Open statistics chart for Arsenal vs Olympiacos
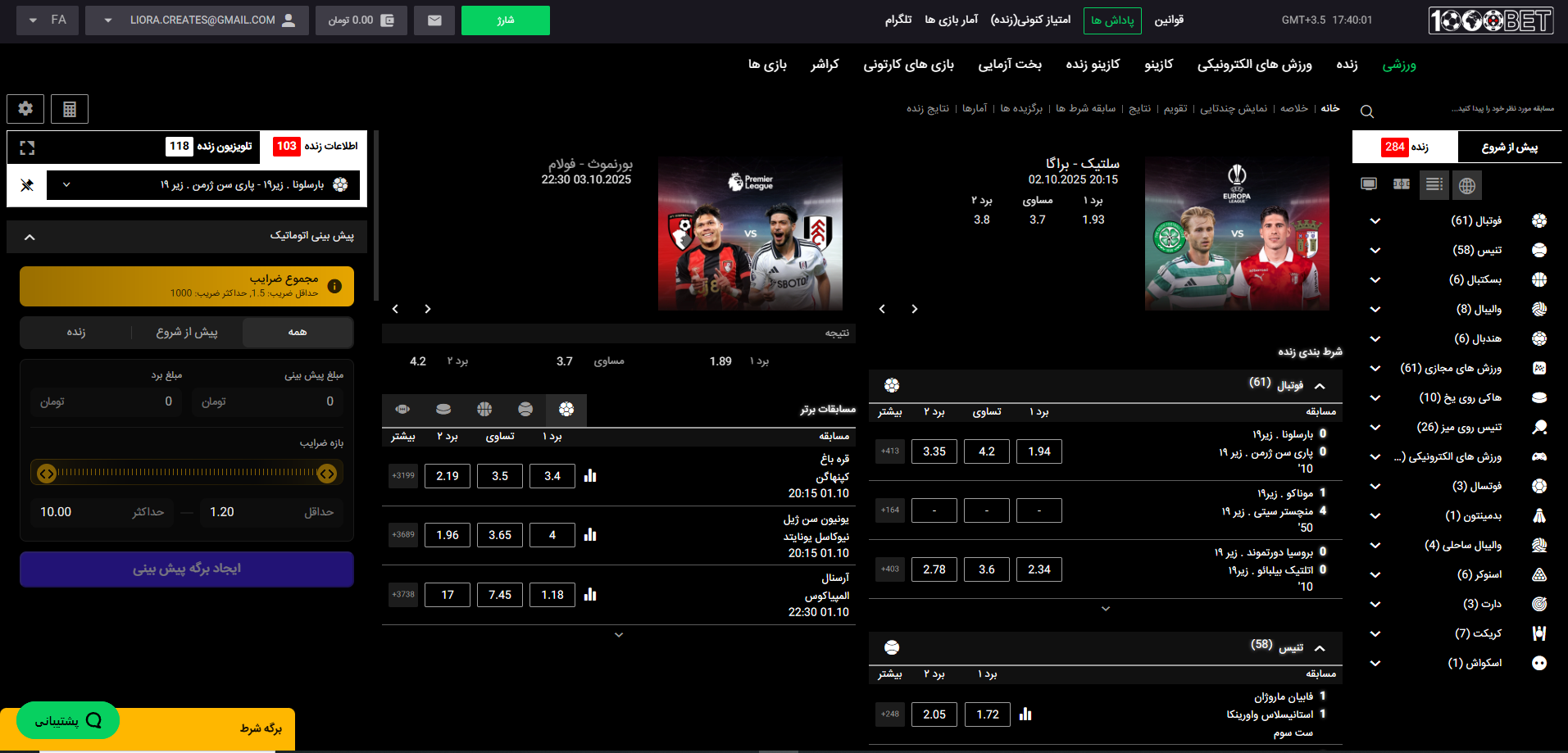Screen dimensions: 1568x753 click(590, 595)
